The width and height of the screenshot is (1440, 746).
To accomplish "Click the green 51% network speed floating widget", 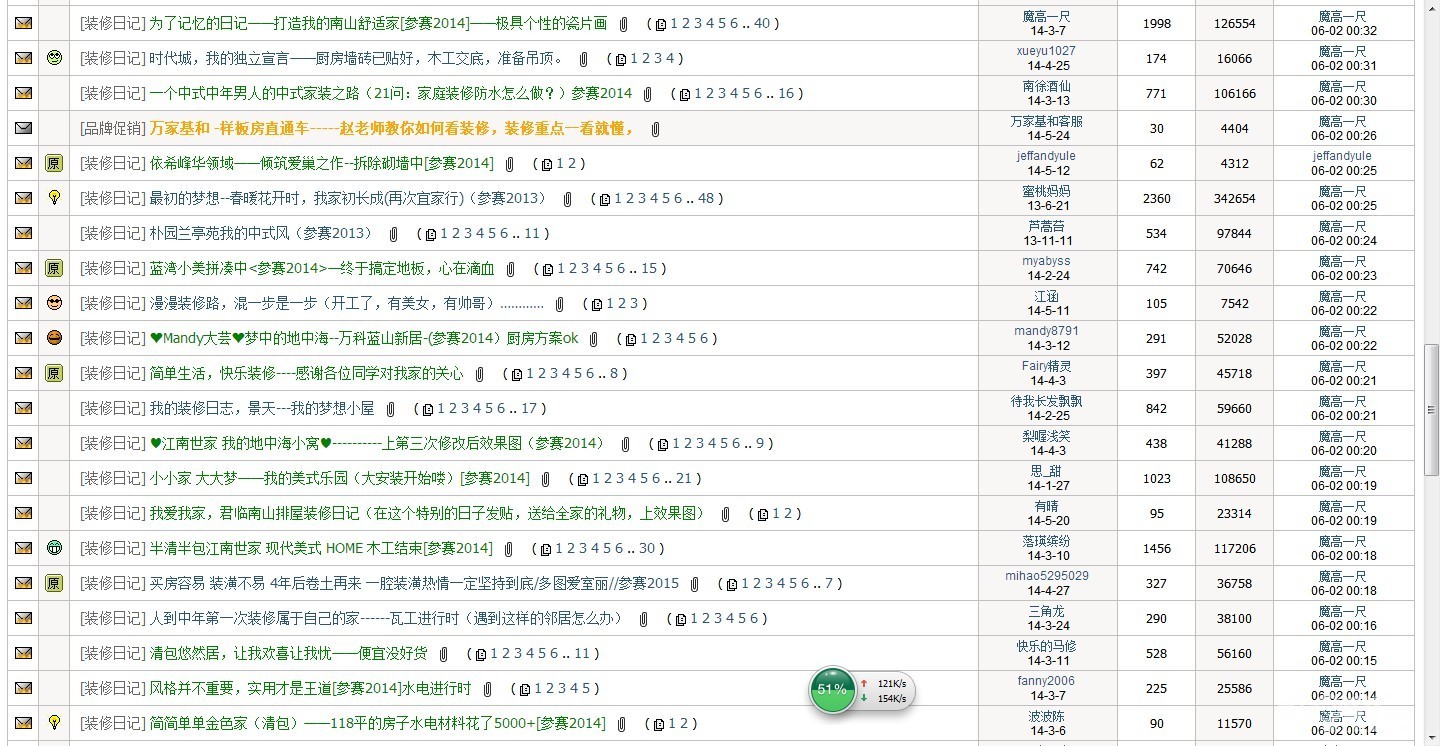I will coord(832,690).
